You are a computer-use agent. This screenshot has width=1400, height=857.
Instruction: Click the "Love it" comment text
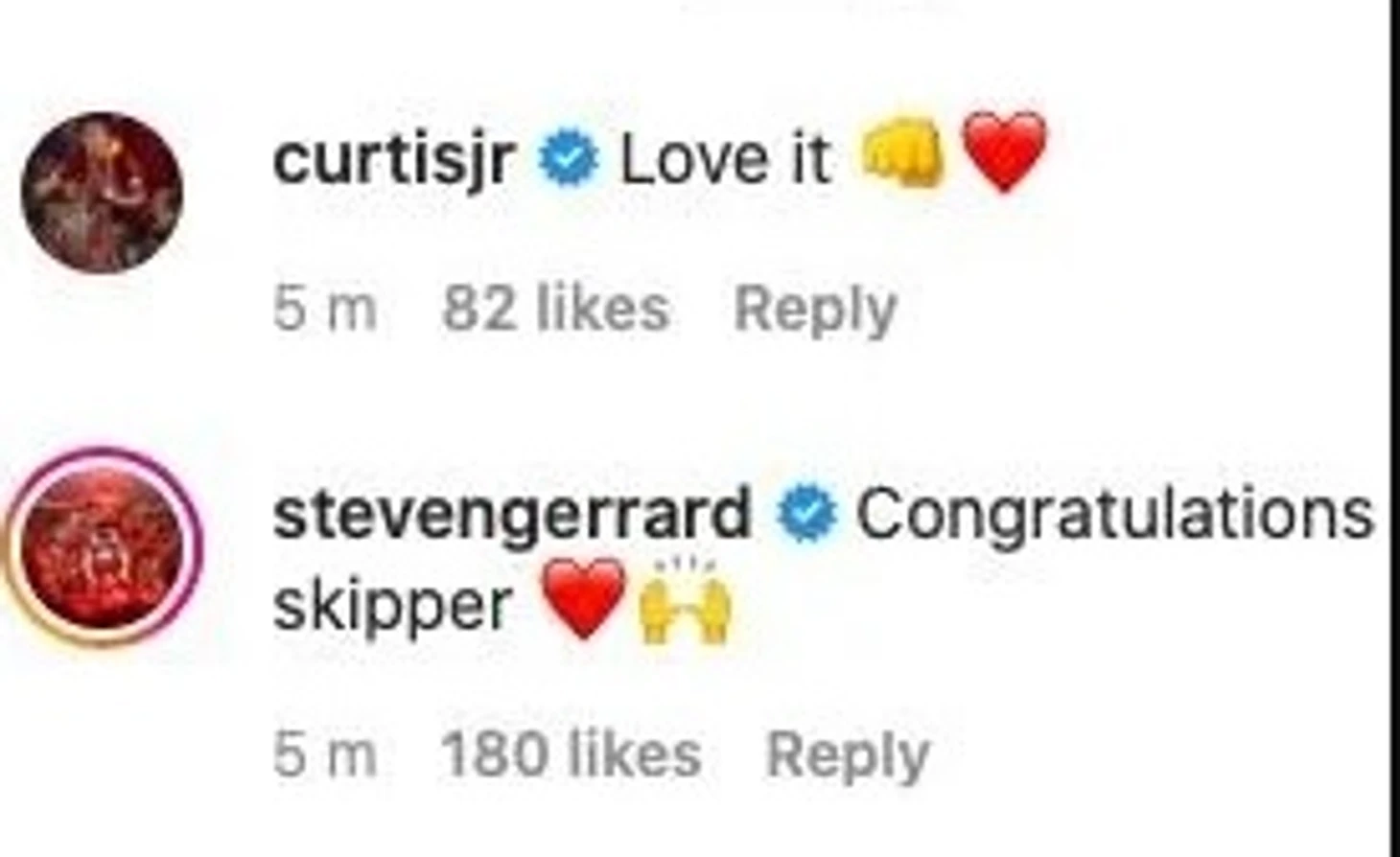click(726, 159)
